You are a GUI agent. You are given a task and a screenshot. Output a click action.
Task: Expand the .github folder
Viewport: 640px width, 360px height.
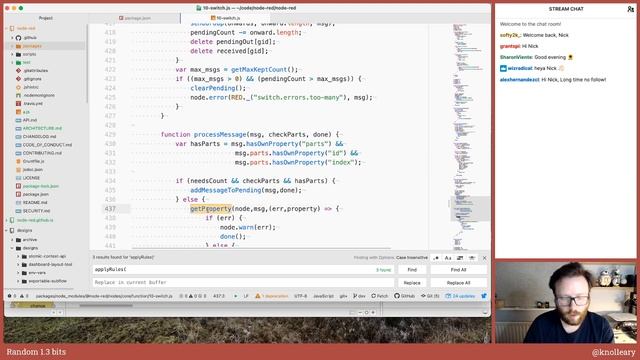[12, 38]
